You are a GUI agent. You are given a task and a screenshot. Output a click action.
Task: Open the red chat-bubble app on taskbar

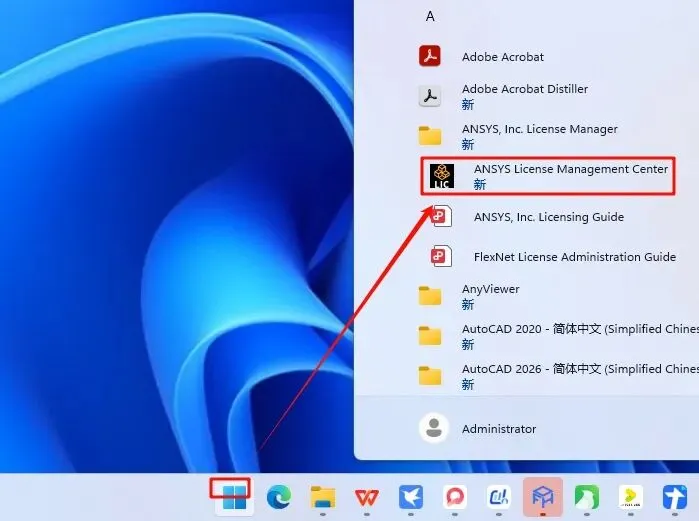click(455, 497)
